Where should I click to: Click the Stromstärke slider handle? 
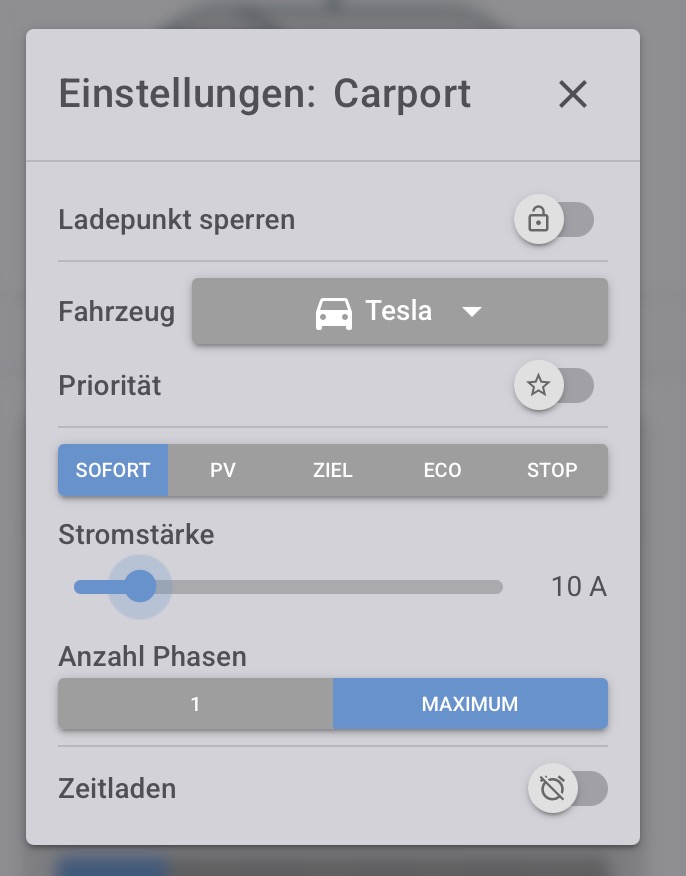point(140,587)
